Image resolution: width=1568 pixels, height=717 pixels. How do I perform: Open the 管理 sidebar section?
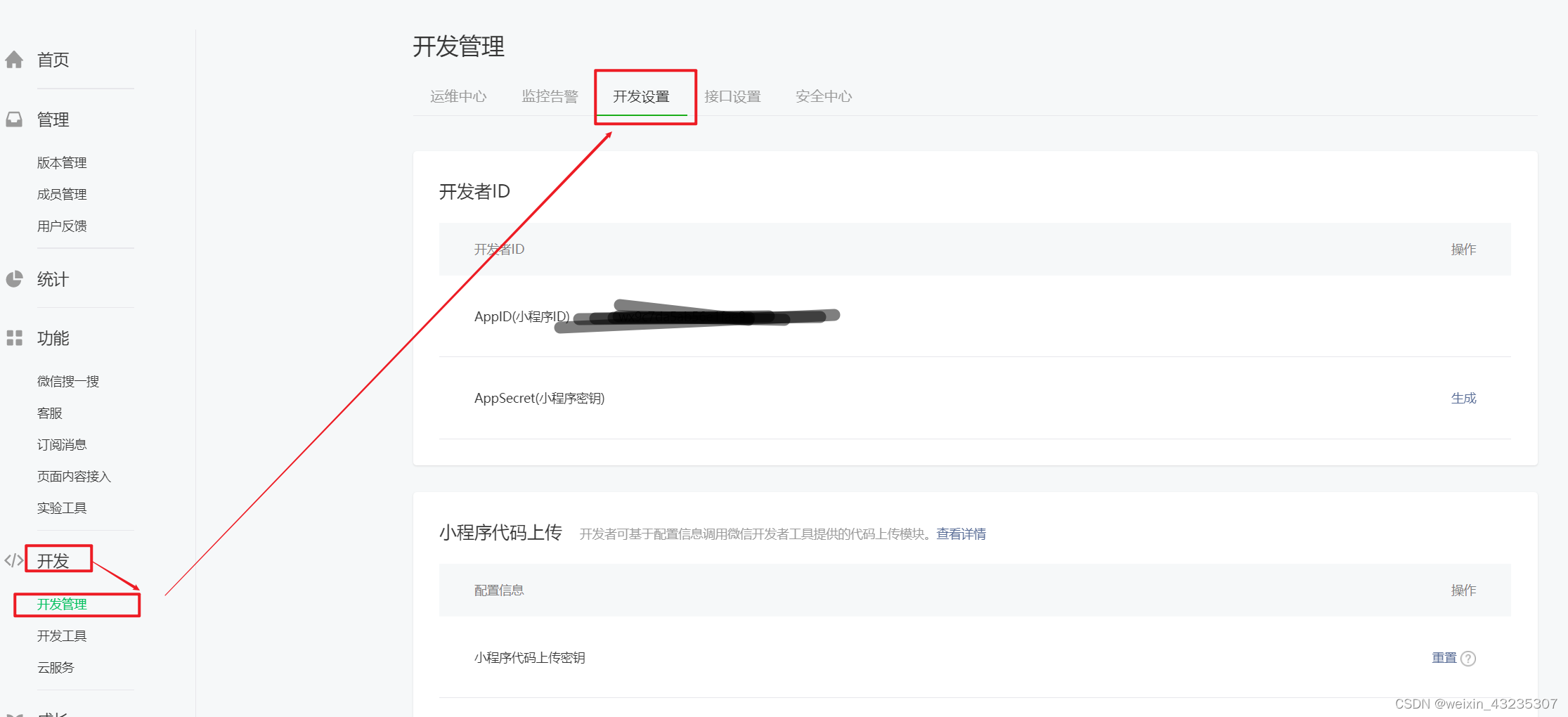(x=53, y=119)
